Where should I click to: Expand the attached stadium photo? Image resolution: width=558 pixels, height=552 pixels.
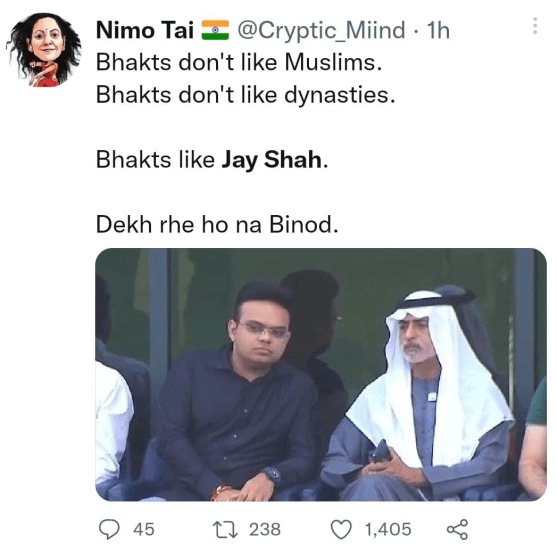click(321, 374)
